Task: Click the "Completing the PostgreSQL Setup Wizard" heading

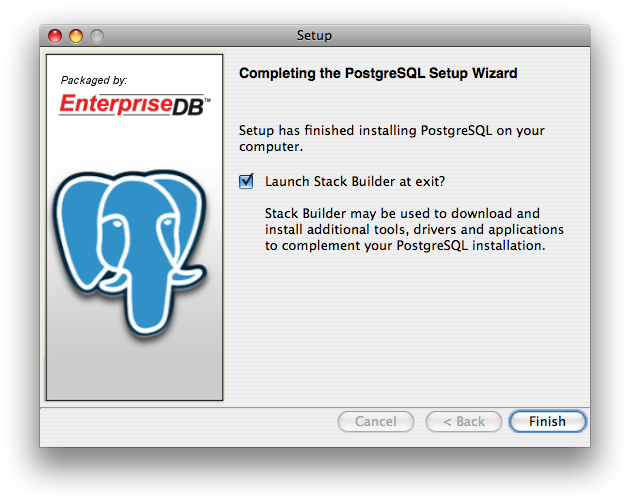Action: 378,73
